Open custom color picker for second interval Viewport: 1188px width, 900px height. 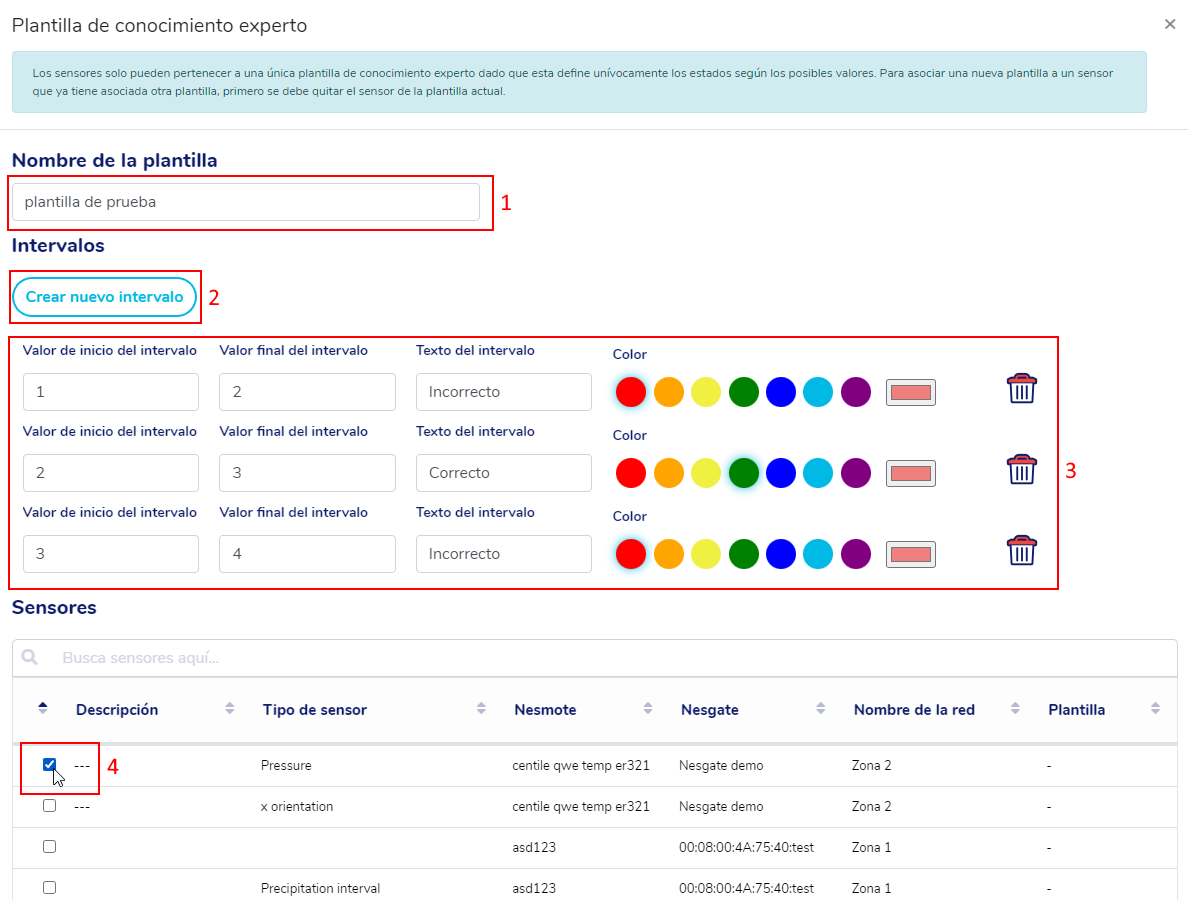pyautogui.click(x=910, y=473)
